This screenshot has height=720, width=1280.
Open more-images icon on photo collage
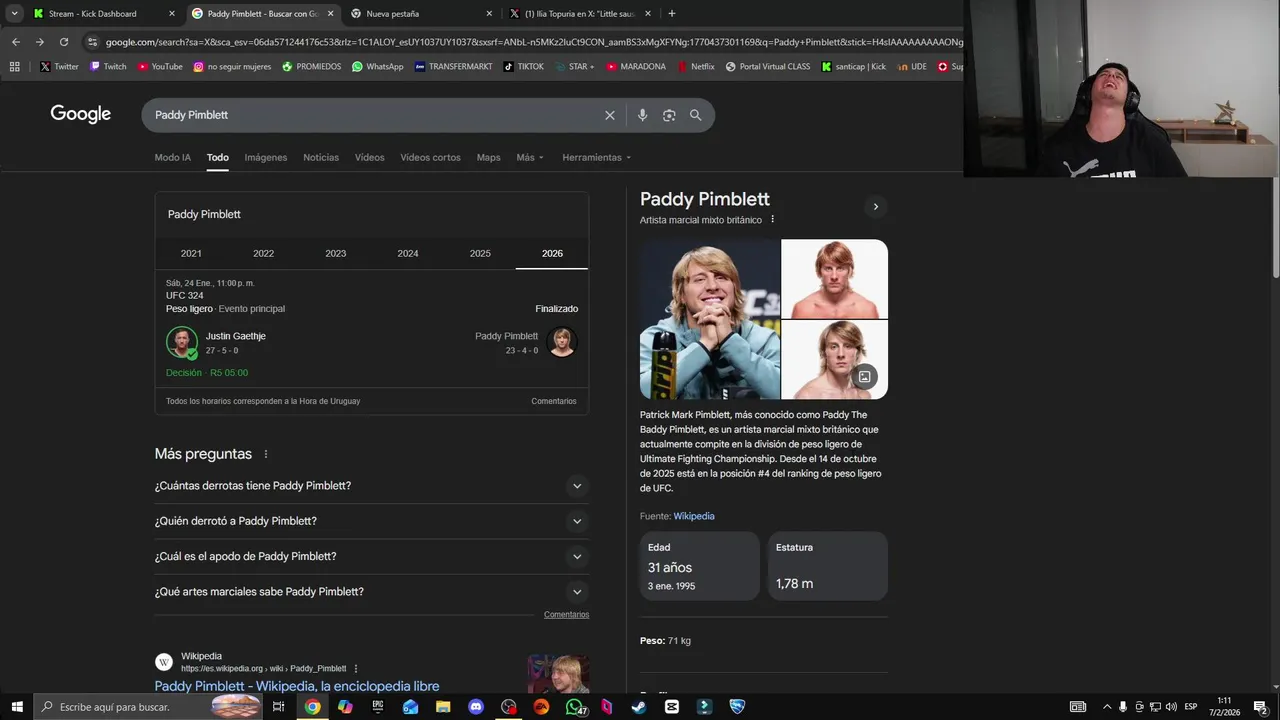pyautogui.click(x=864, y=377)
